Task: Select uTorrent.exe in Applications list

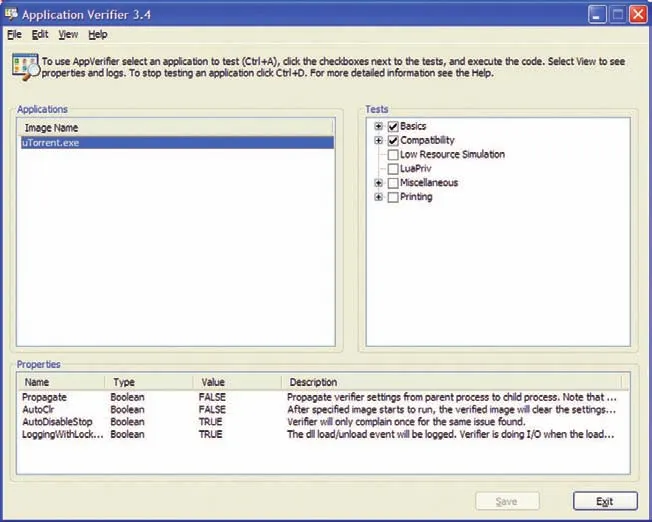Action: coord(177,143)
